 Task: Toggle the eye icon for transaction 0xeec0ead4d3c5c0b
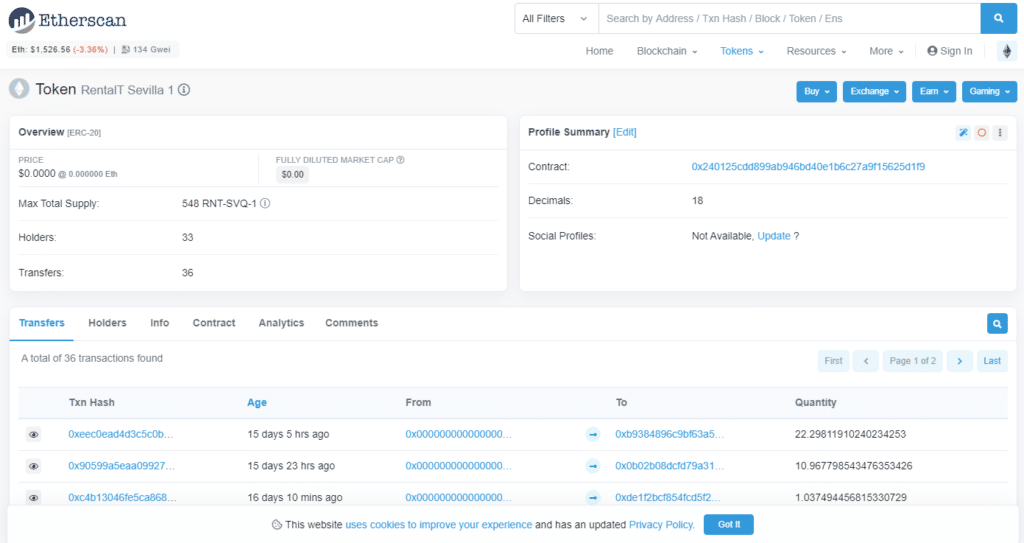pyautogui.click(x=33, y=435)
